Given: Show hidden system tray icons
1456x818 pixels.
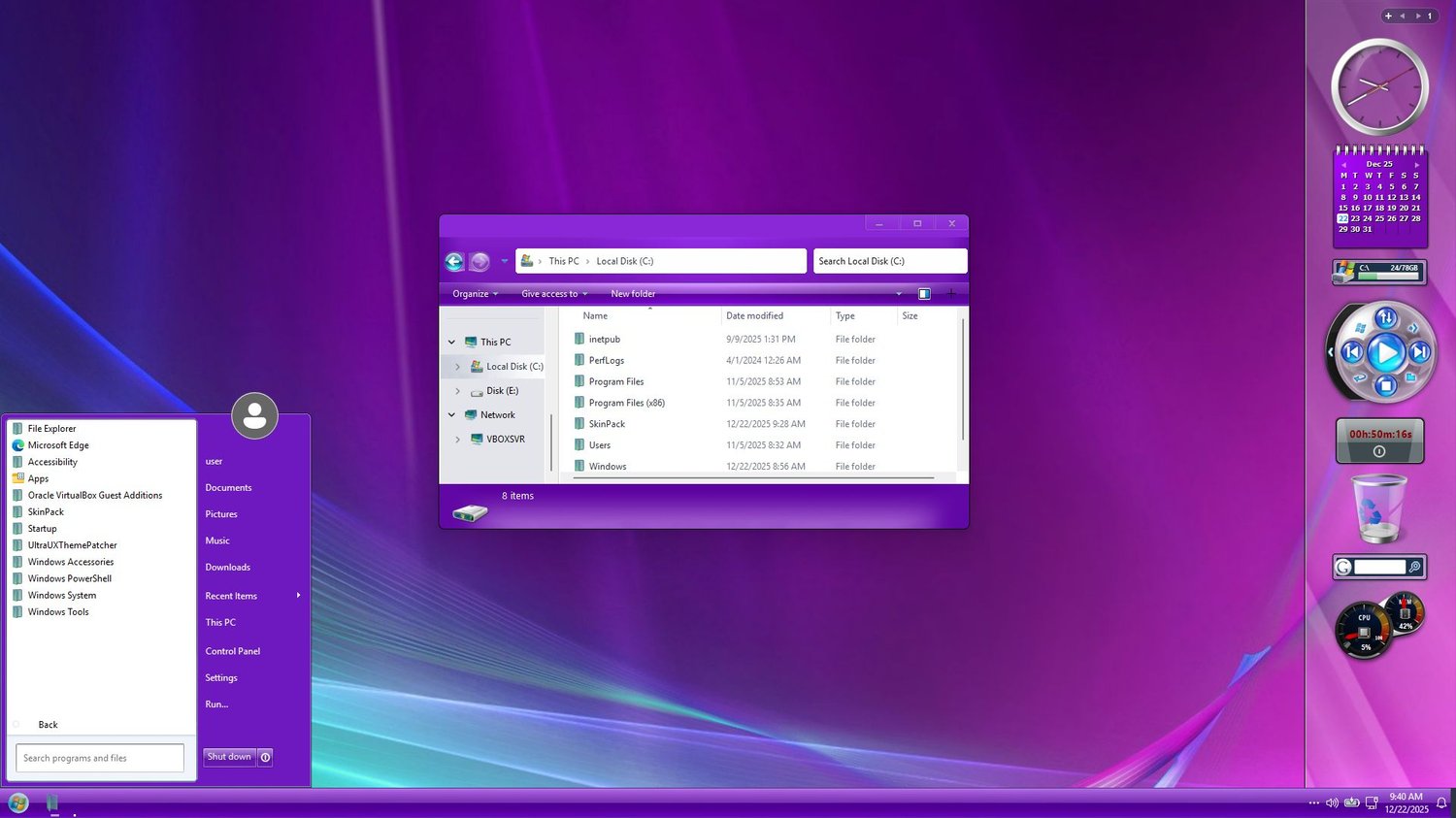Looking at the screenshot, I should pyautogui.click(x=1314, y=803).
